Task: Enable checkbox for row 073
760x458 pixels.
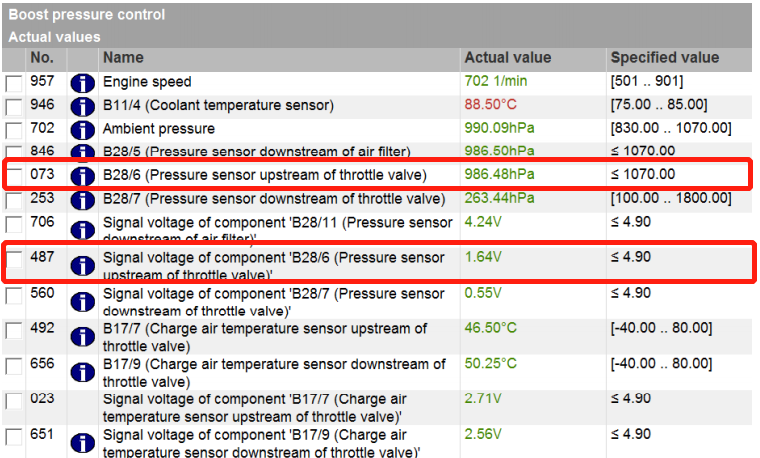Action: [x=14, y=176]
